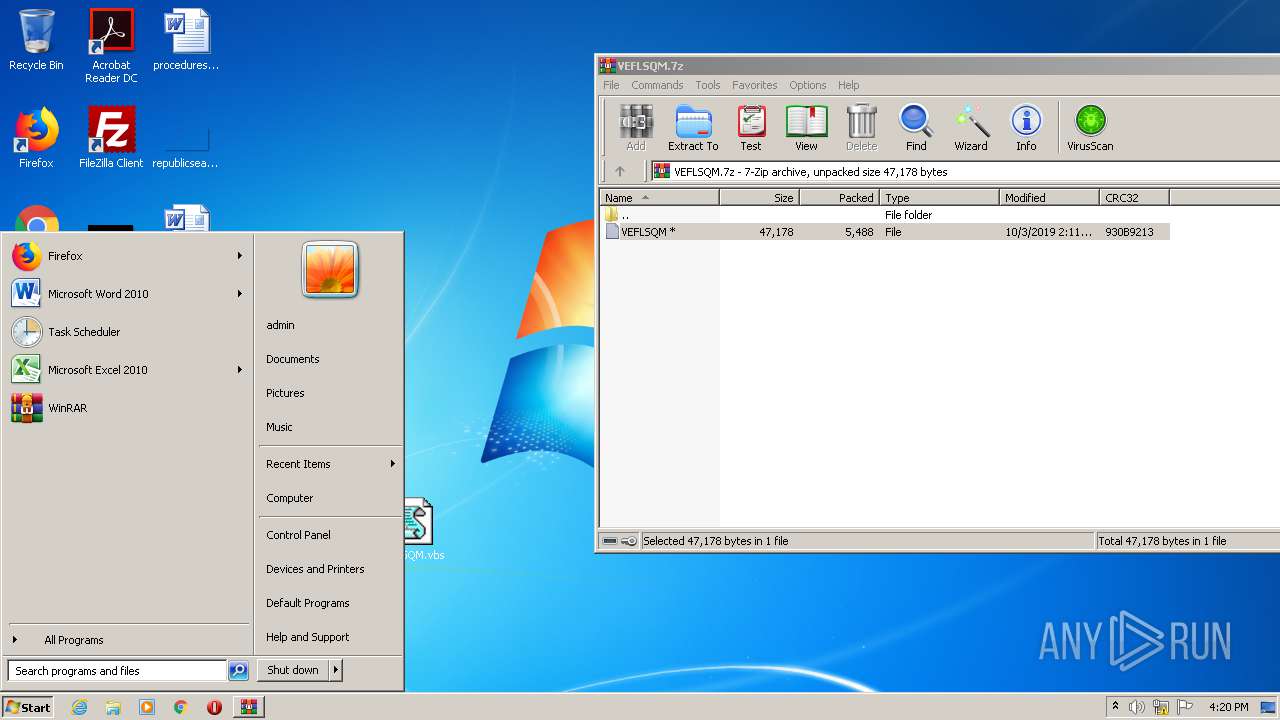Go up one folder level arrow
This screenshot has width=1280, height=720.
(x=620, y=171)
